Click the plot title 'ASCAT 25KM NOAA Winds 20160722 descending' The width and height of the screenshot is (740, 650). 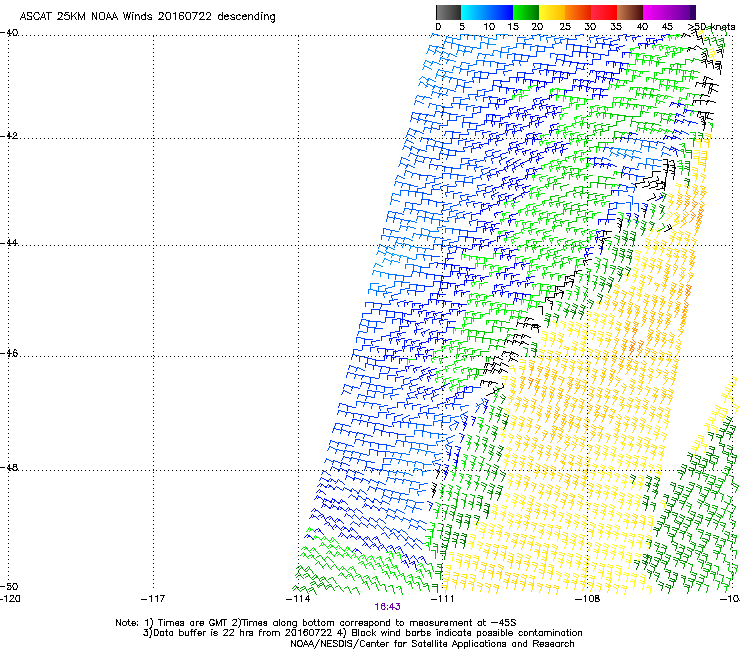pos(147,16)
